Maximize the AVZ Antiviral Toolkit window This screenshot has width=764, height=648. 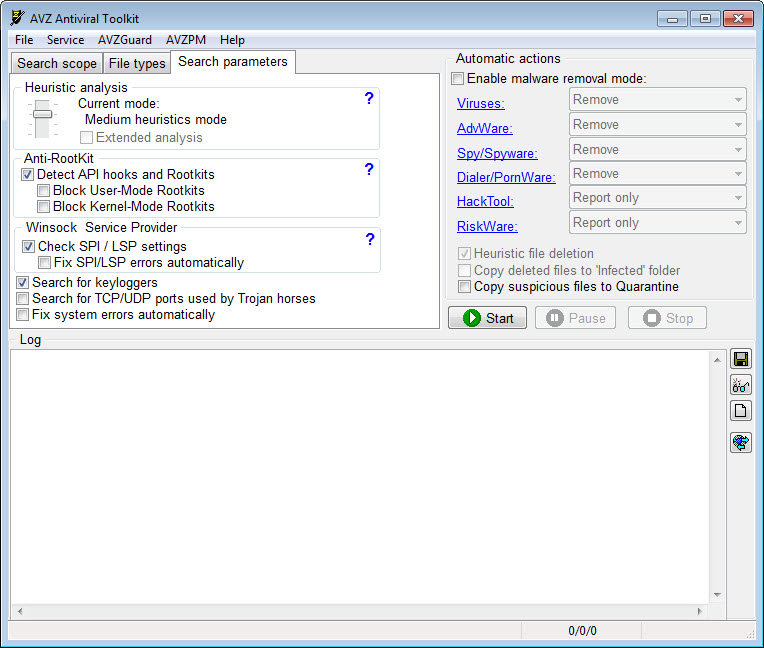705,19
